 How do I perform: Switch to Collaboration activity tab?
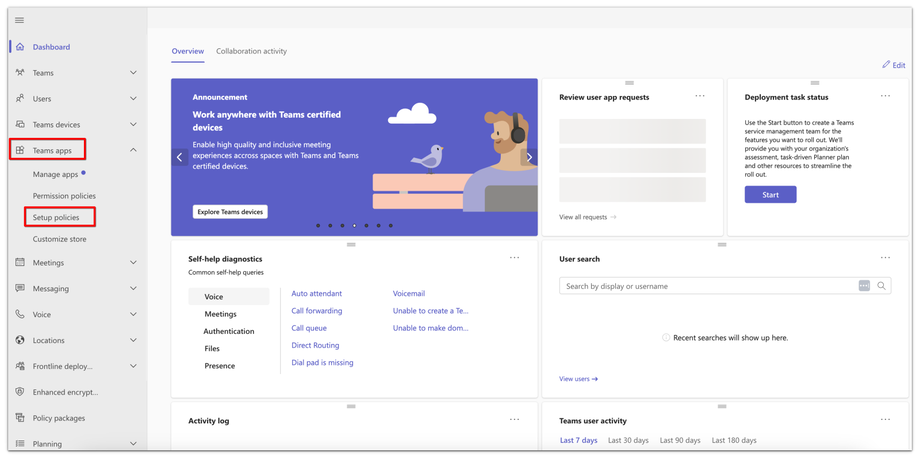coord(252,51)
